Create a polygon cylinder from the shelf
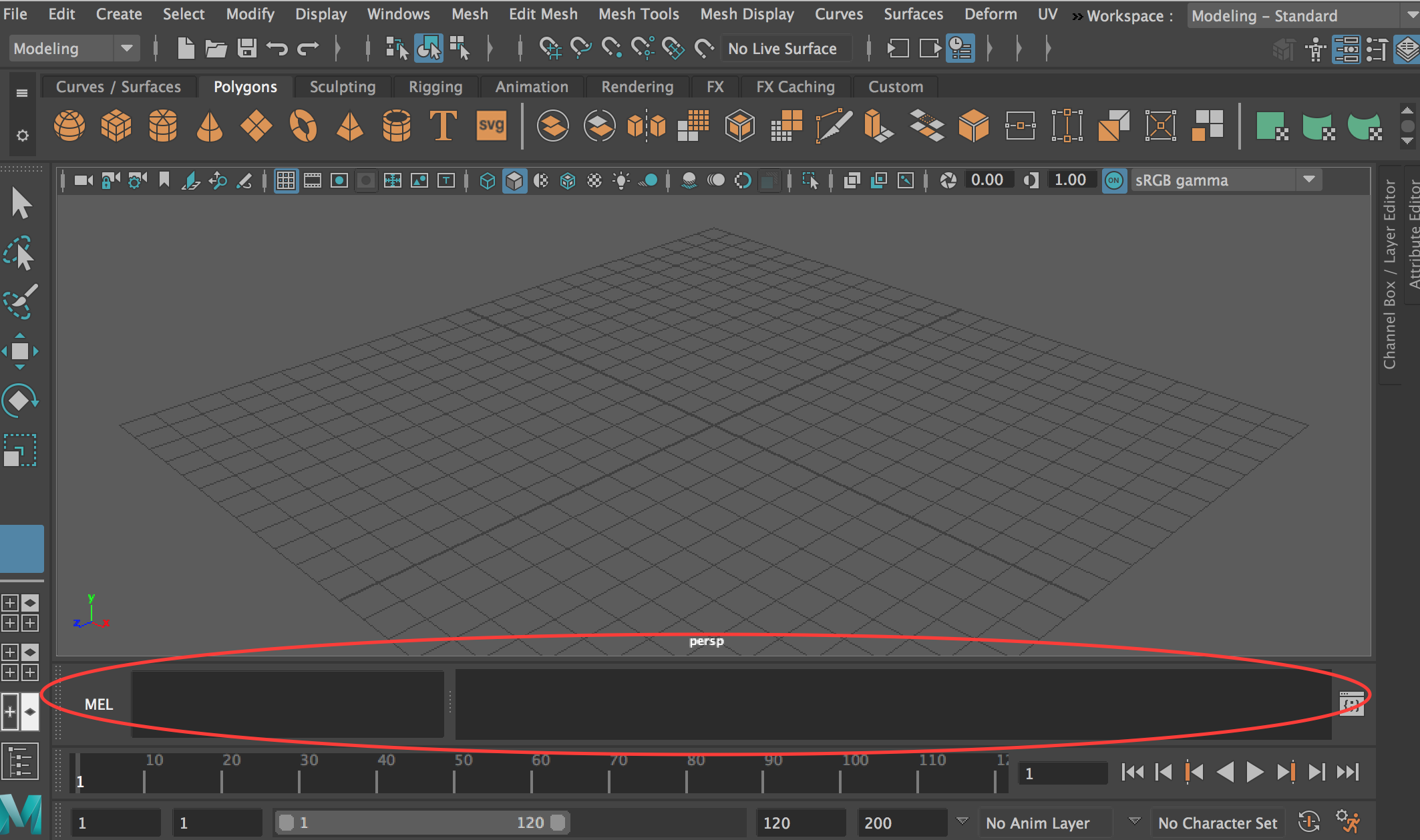The width and height of the screenshot is (1420, 840). pyautogui.click(x=163, y=126)
